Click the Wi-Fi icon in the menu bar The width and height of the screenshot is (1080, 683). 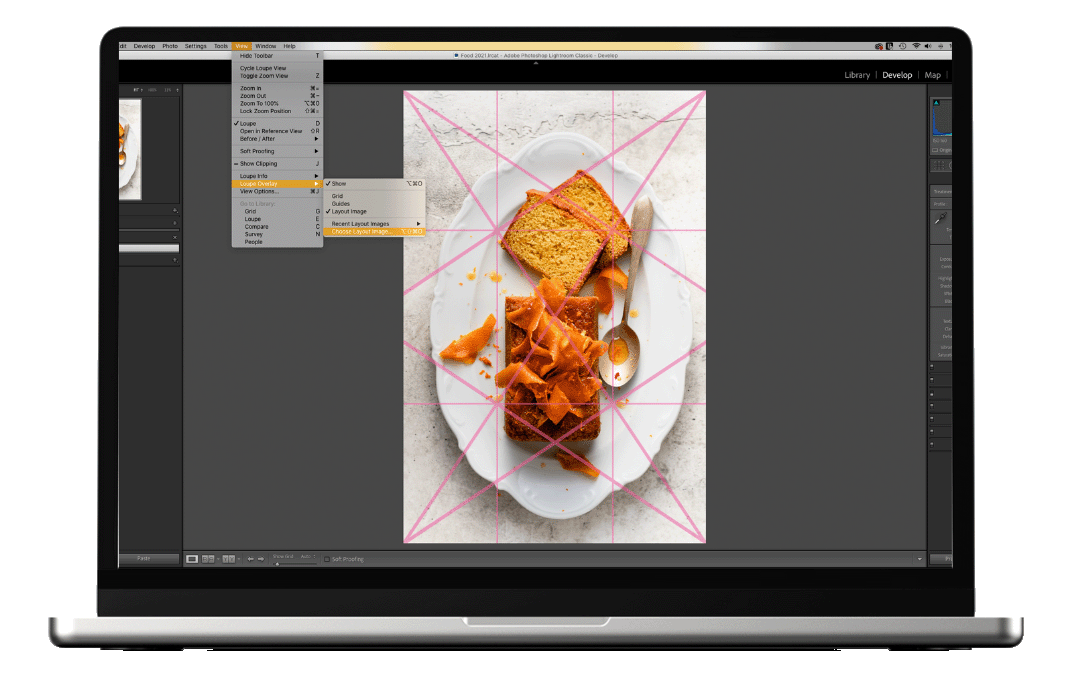click(x=917, y=46)
